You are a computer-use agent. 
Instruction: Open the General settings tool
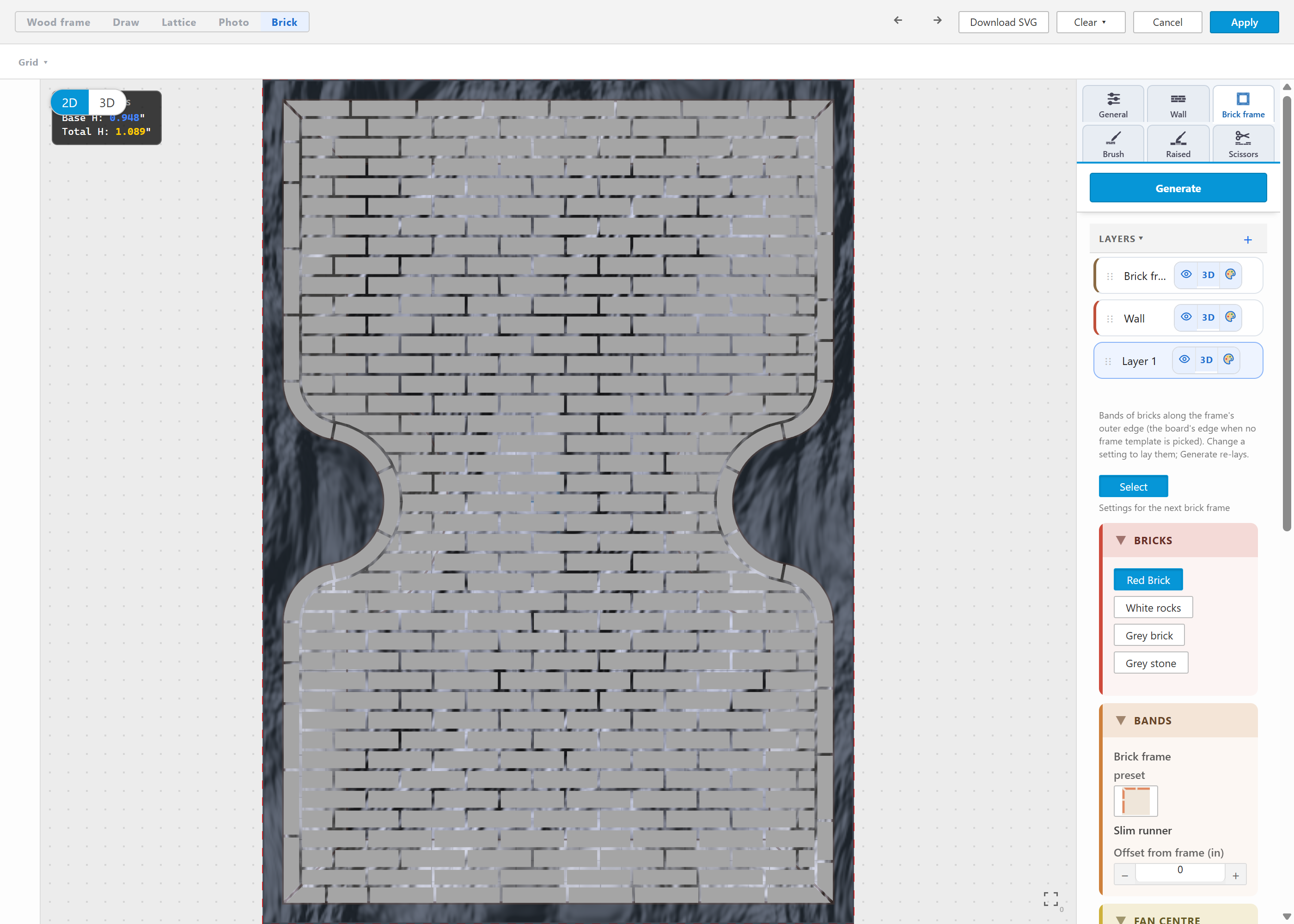click(1112, 104)
